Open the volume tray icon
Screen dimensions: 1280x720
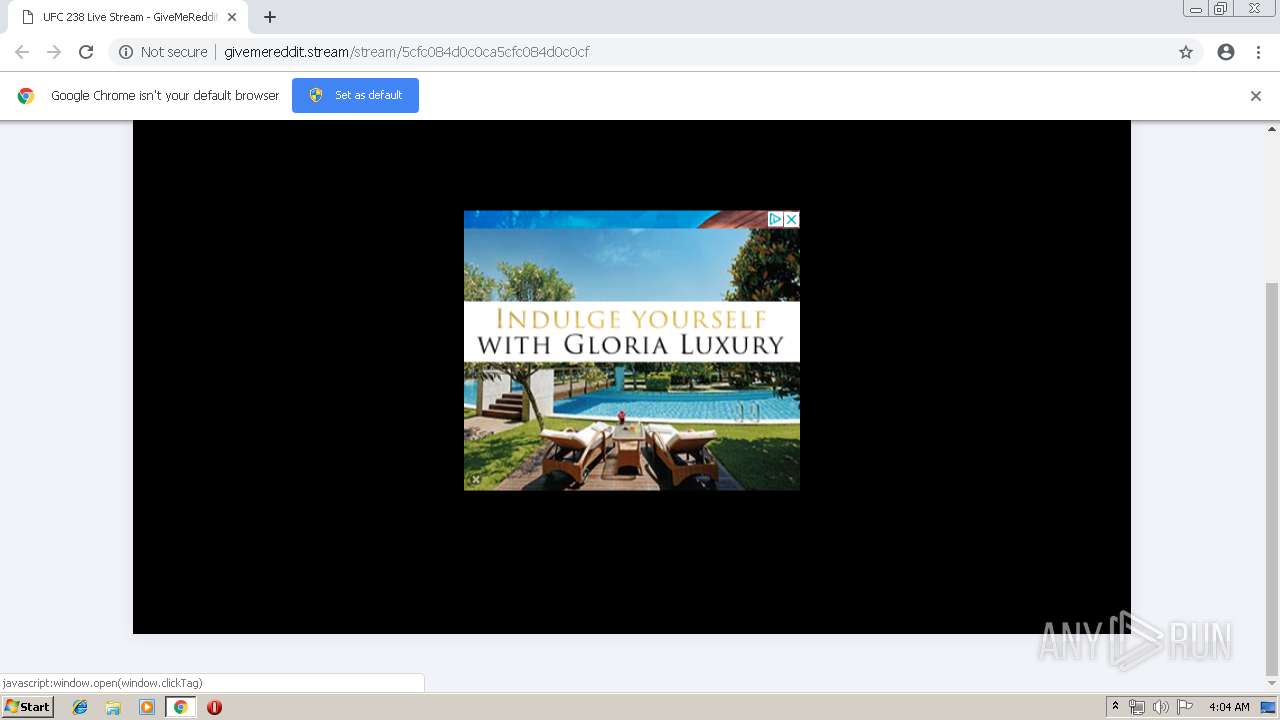pyautogui.click(x=1160, y=707)
